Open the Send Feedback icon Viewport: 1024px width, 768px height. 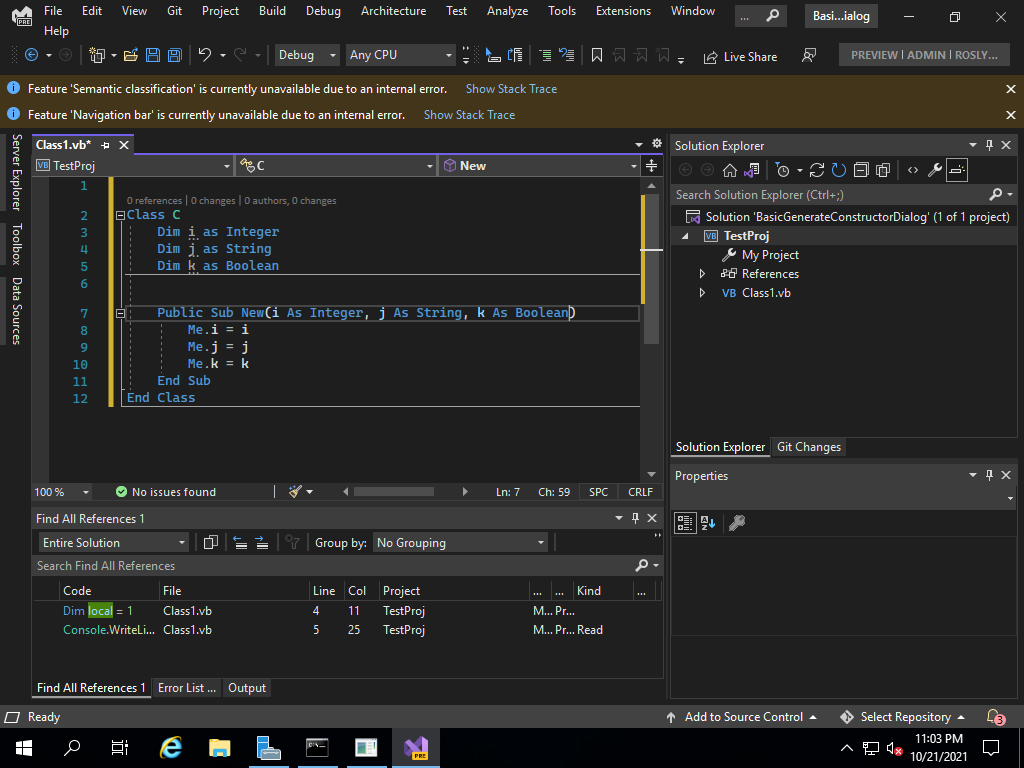tap(808, 56)
